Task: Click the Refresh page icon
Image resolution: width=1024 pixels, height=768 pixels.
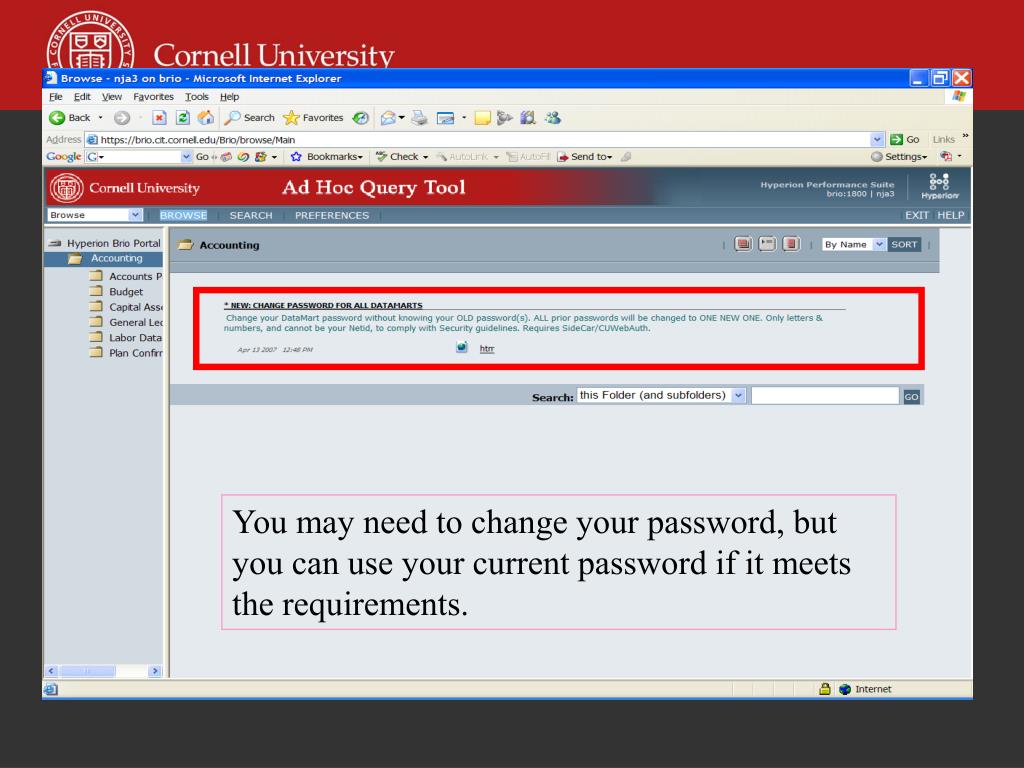Action: (x=183, y=118)
